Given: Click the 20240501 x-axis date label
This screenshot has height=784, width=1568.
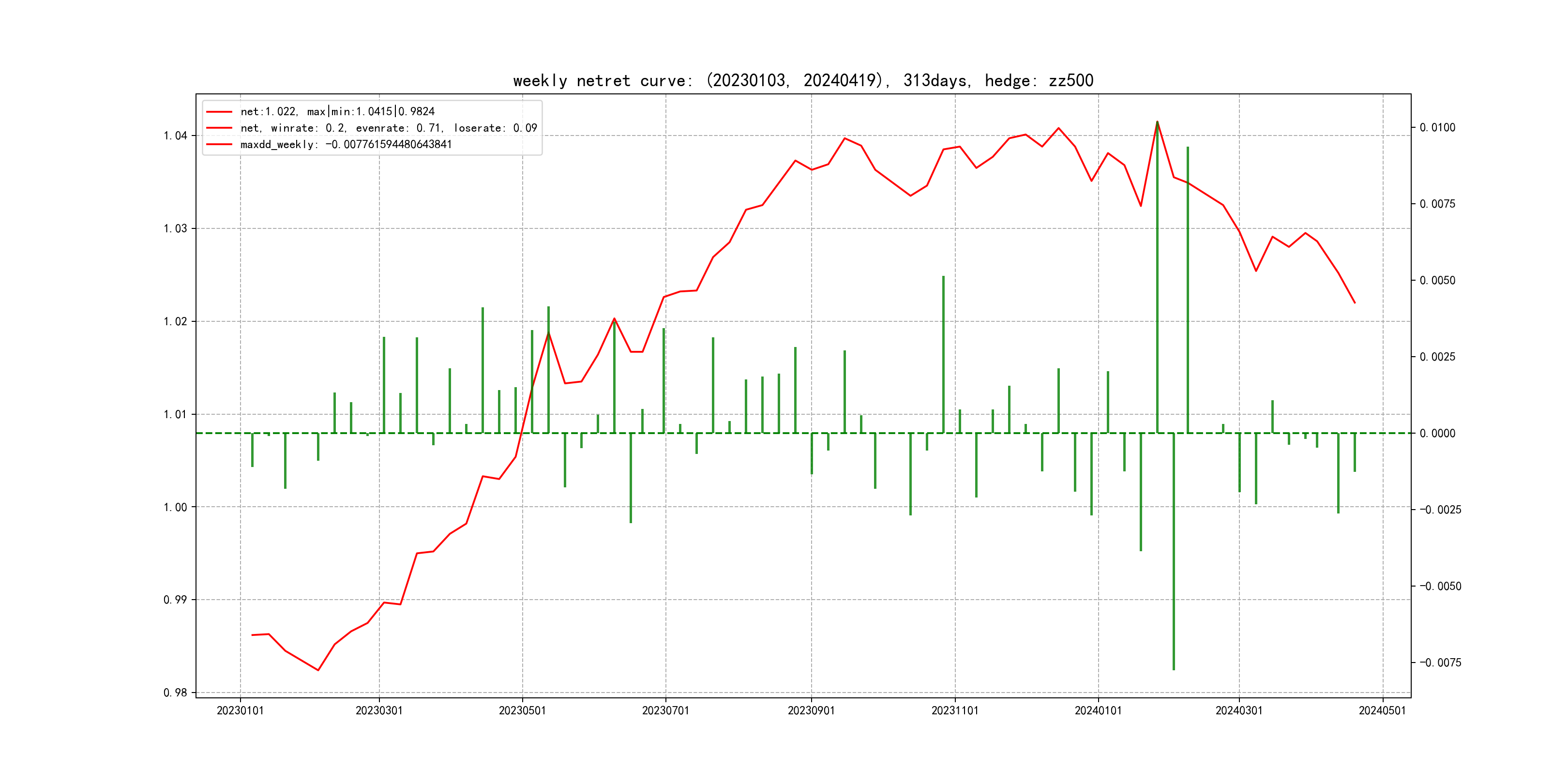Looking at the screenshot, I should [1382, 710].
